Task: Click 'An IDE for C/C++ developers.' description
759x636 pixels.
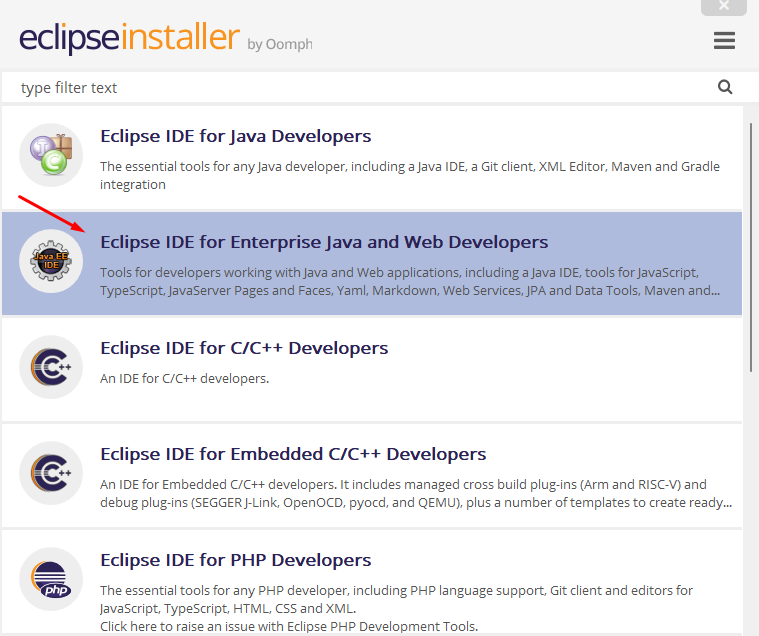Action: click(x=184, y=379)
